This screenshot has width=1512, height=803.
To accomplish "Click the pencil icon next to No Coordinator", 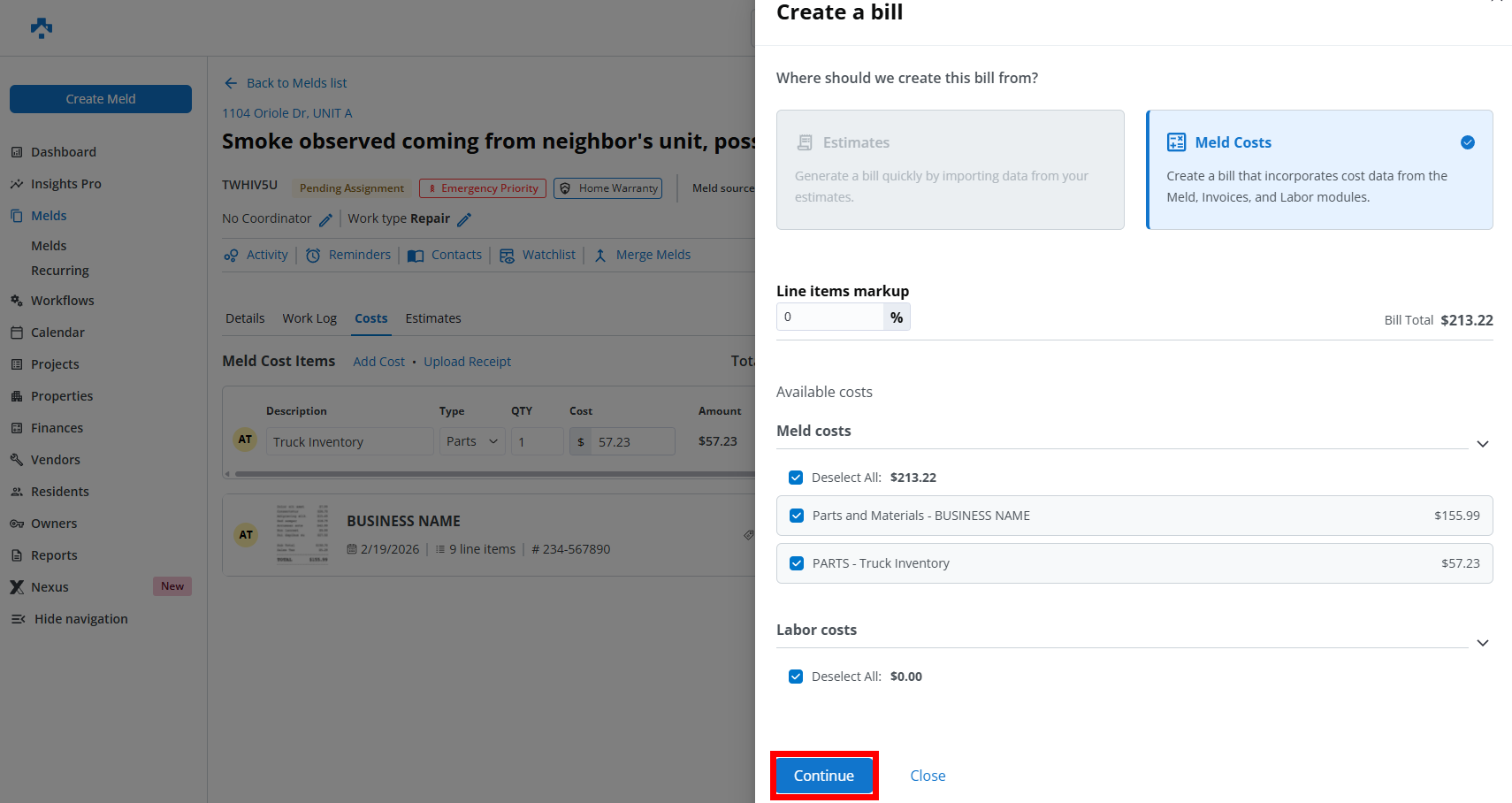I will pyautogui.click(x=325, y=219).
